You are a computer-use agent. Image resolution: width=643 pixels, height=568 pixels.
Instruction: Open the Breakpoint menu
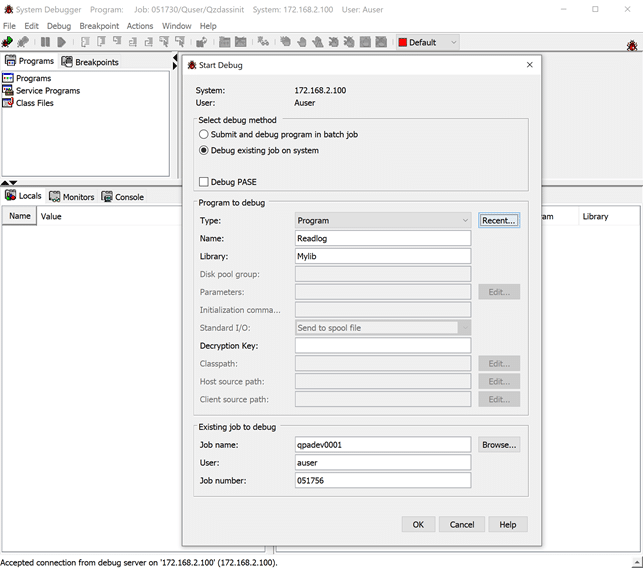(99, 26)
